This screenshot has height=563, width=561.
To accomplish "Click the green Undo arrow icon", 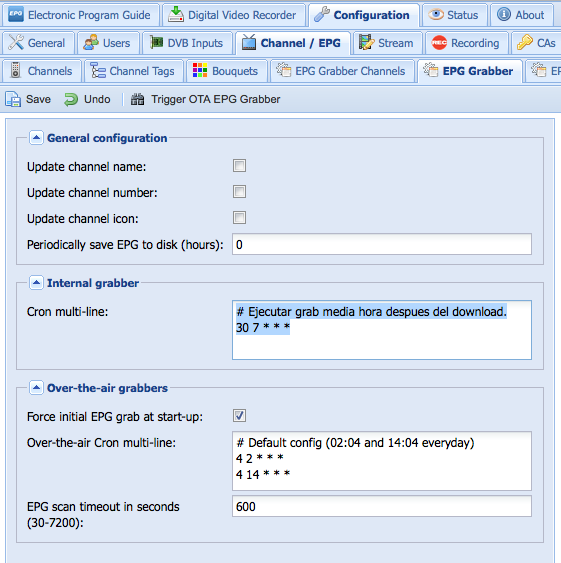I will (71, 99).
